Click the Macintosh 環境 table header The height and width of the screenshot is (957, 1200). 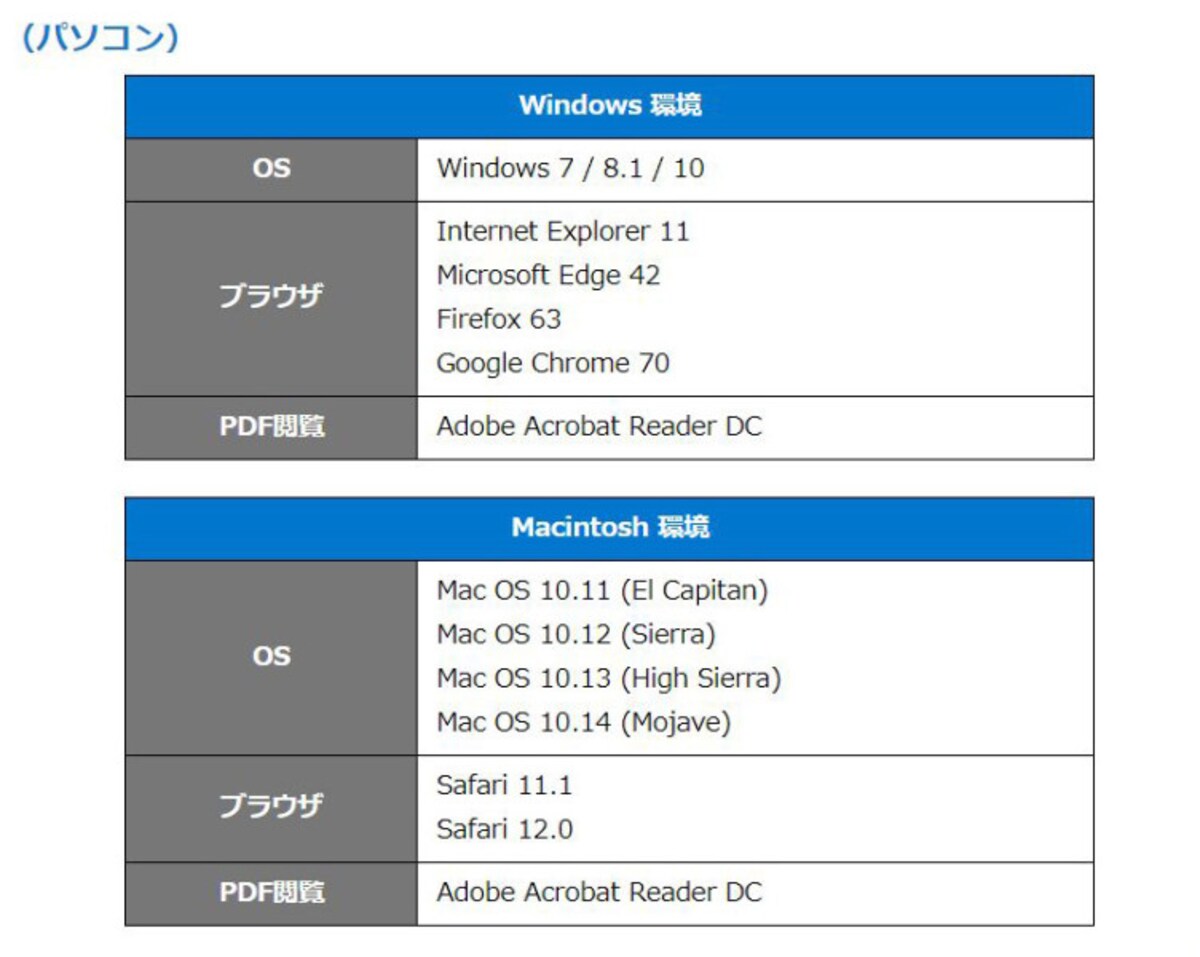tap(610, 527)
